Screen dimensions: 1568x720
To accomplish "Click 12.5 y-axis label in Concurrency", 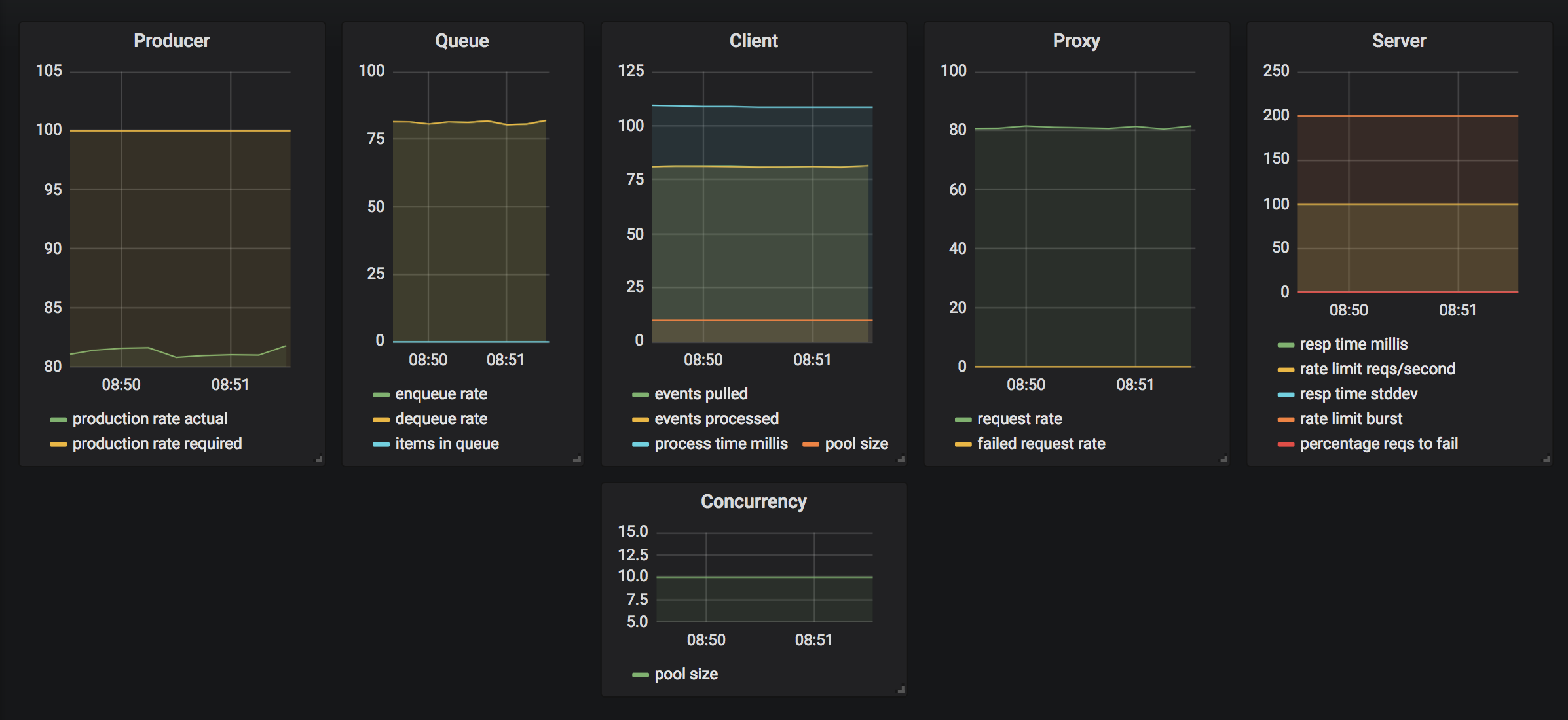I will [633, 555].
